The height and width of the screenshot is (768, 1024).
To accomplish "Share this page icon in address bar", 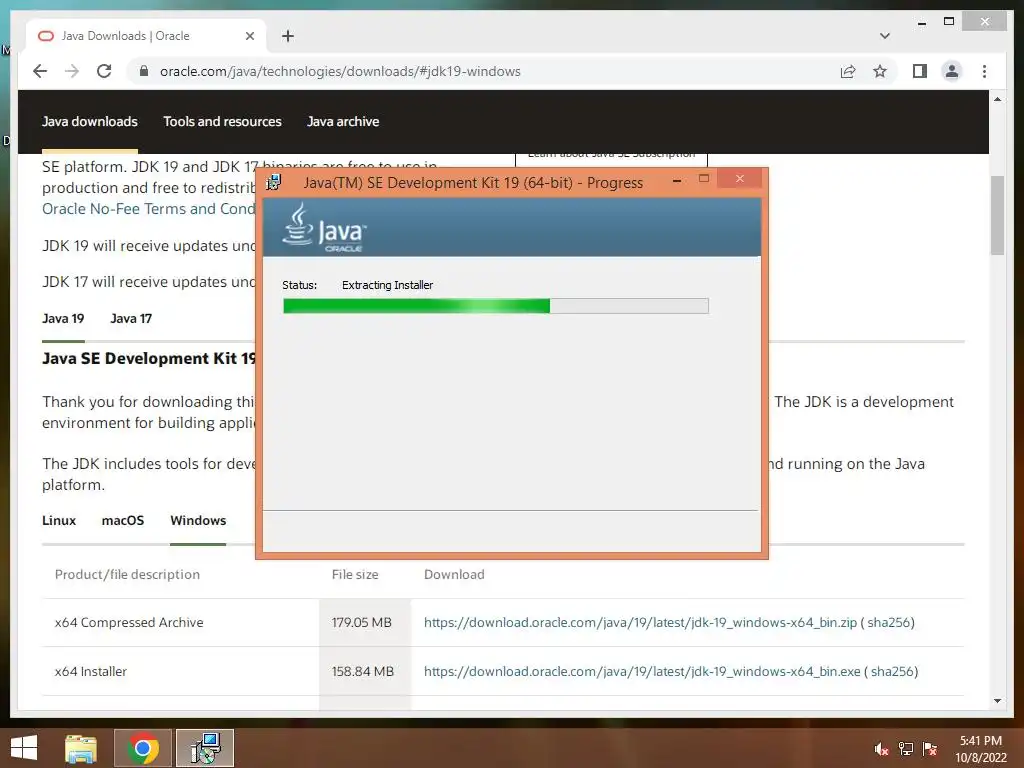I will (848, 71).
